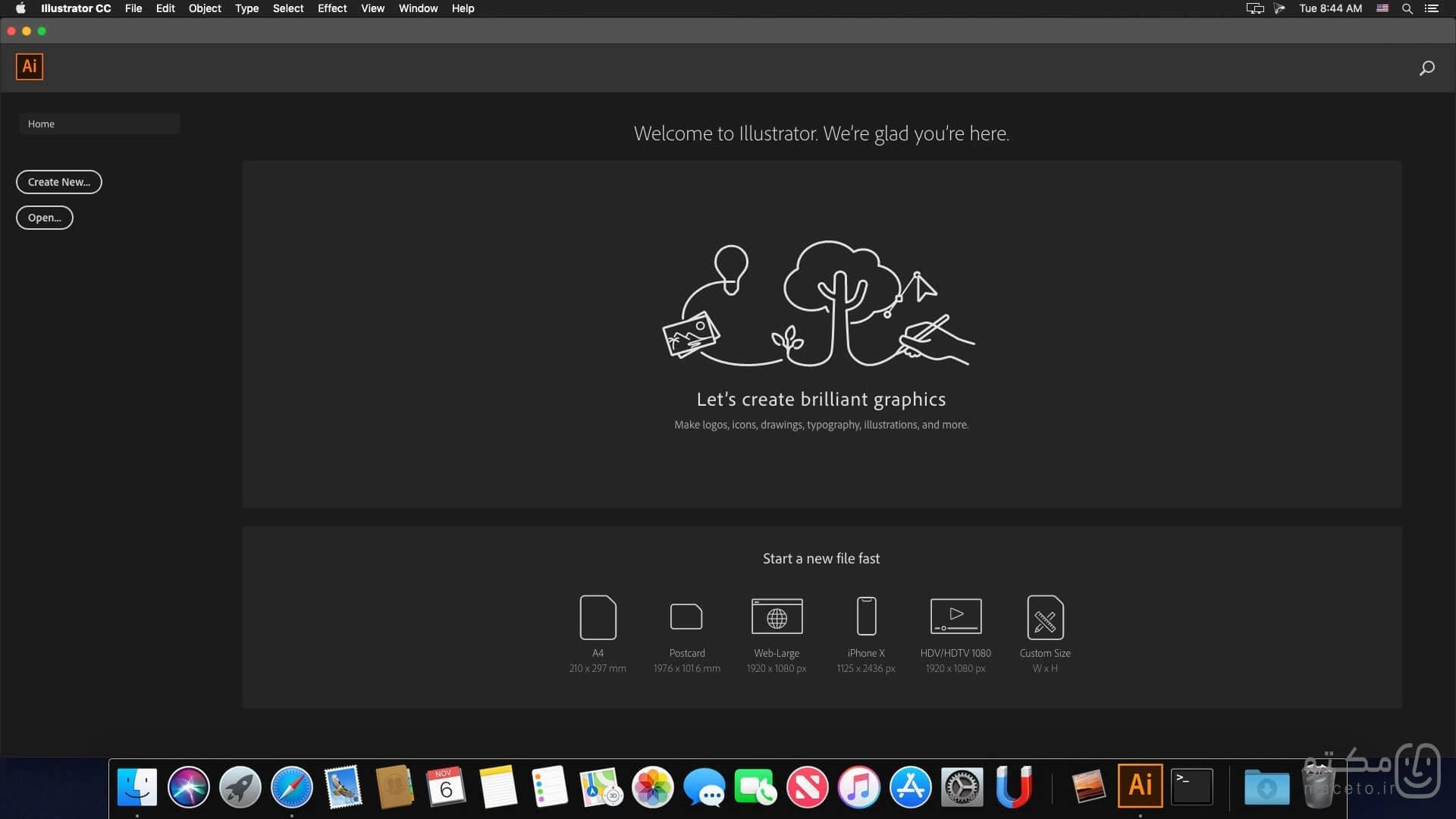Click the display mirroring icon in menu bar

coord(1255,8)
